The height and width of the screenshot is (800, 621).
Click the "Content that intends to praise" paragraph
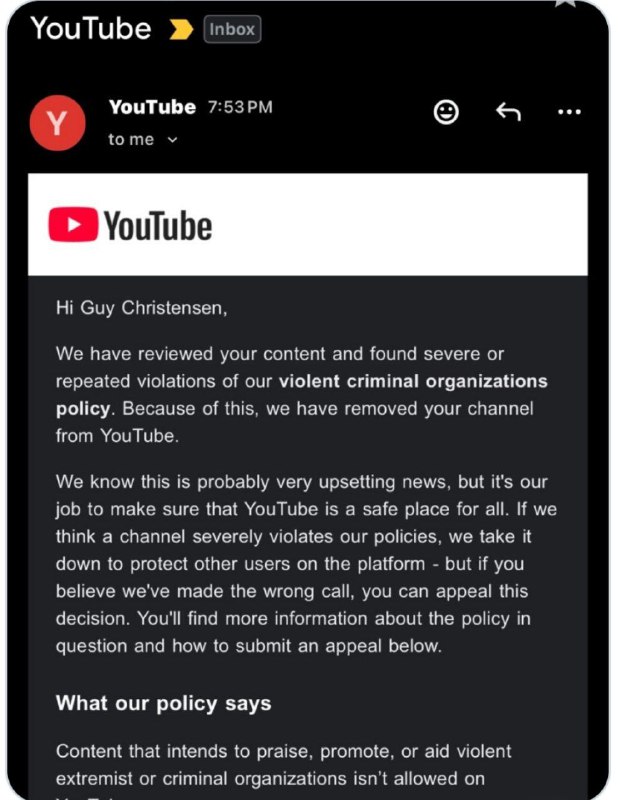coord(283,763)
